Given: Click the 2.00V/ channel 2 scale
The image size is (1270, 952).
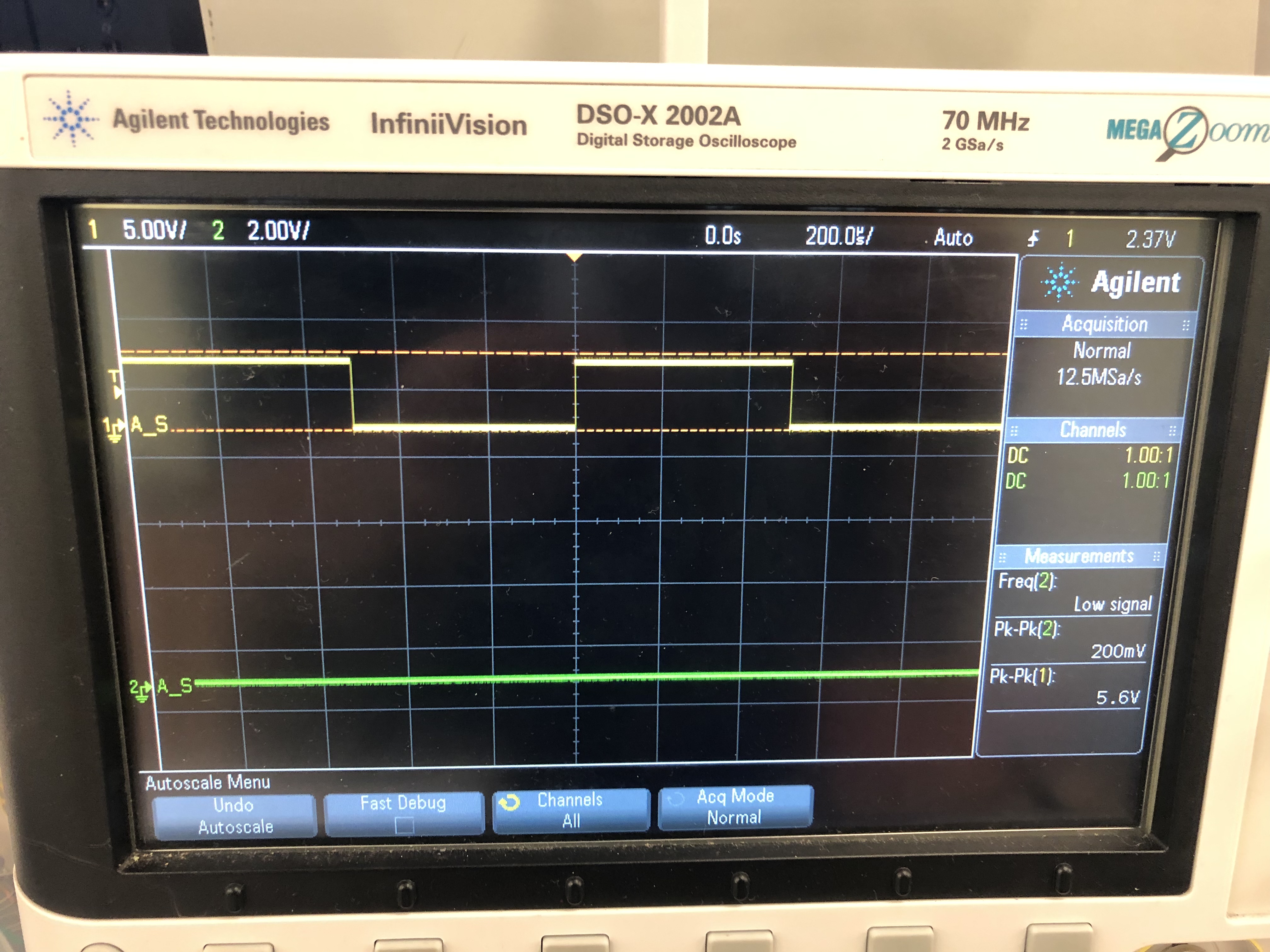Looking at the screenshot, I should (x=278, y=231).
